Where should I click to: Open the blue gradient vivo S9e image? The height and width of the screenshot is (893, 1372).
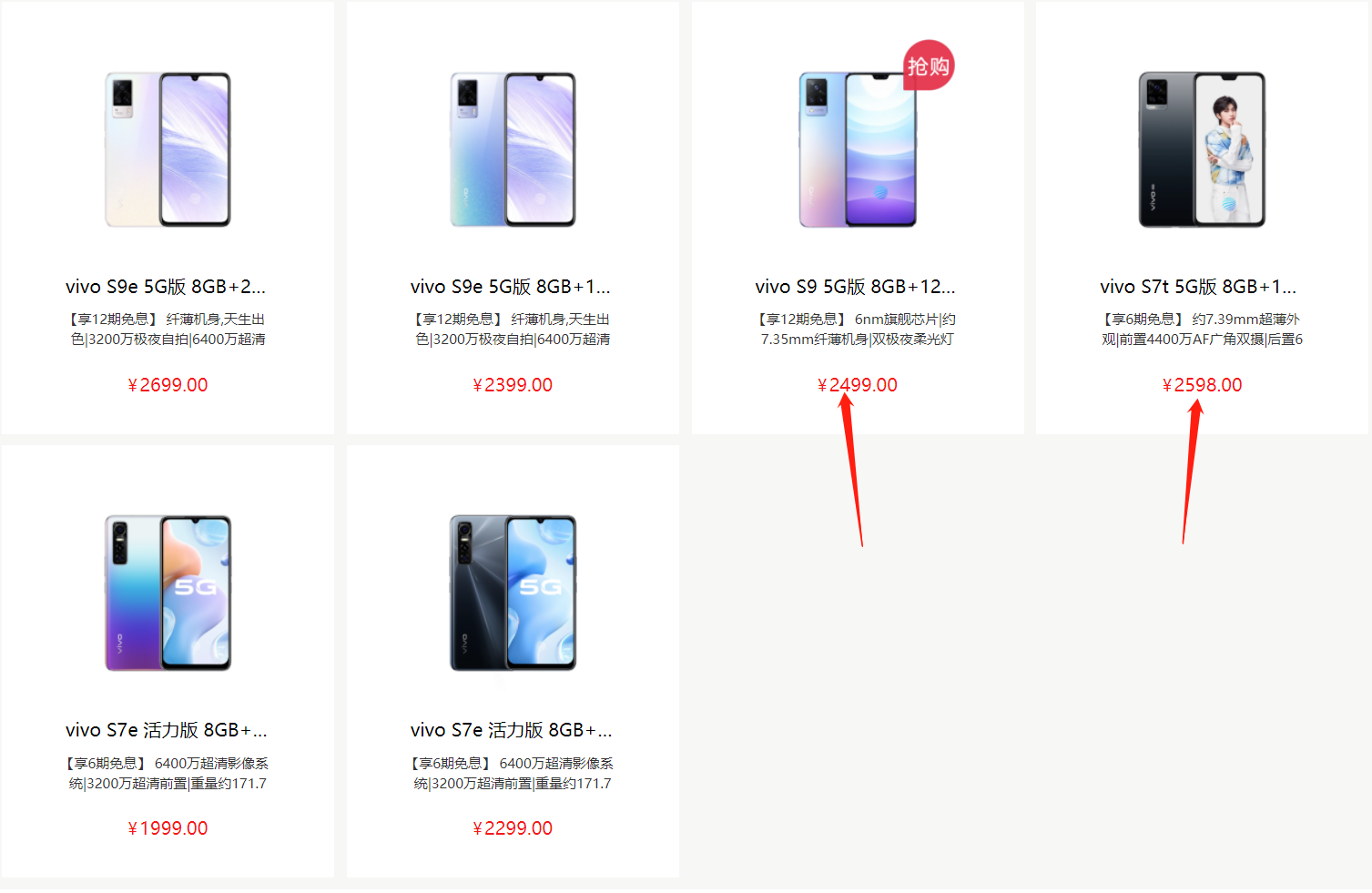(x=513, y=149)
